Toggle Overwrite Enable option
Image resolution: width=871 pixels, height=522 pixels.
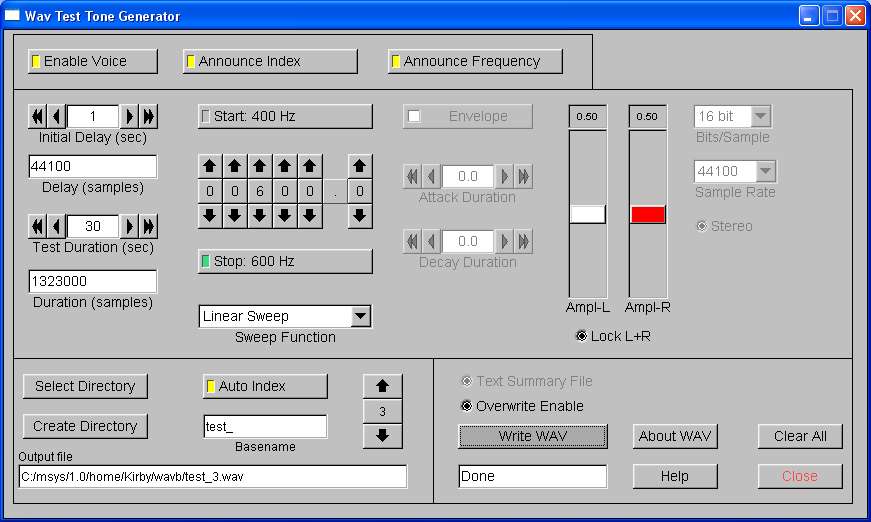coord(466,406)
